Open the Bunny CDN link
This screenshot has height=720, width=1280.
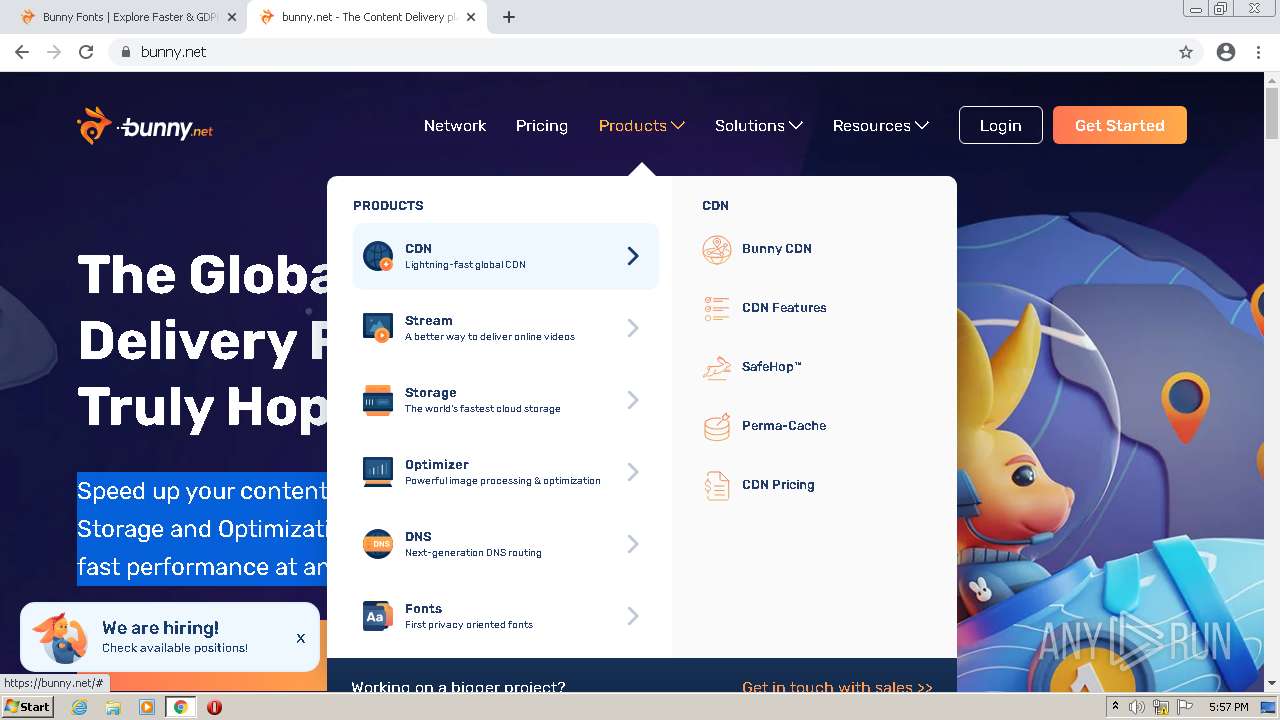coord(777,249)
